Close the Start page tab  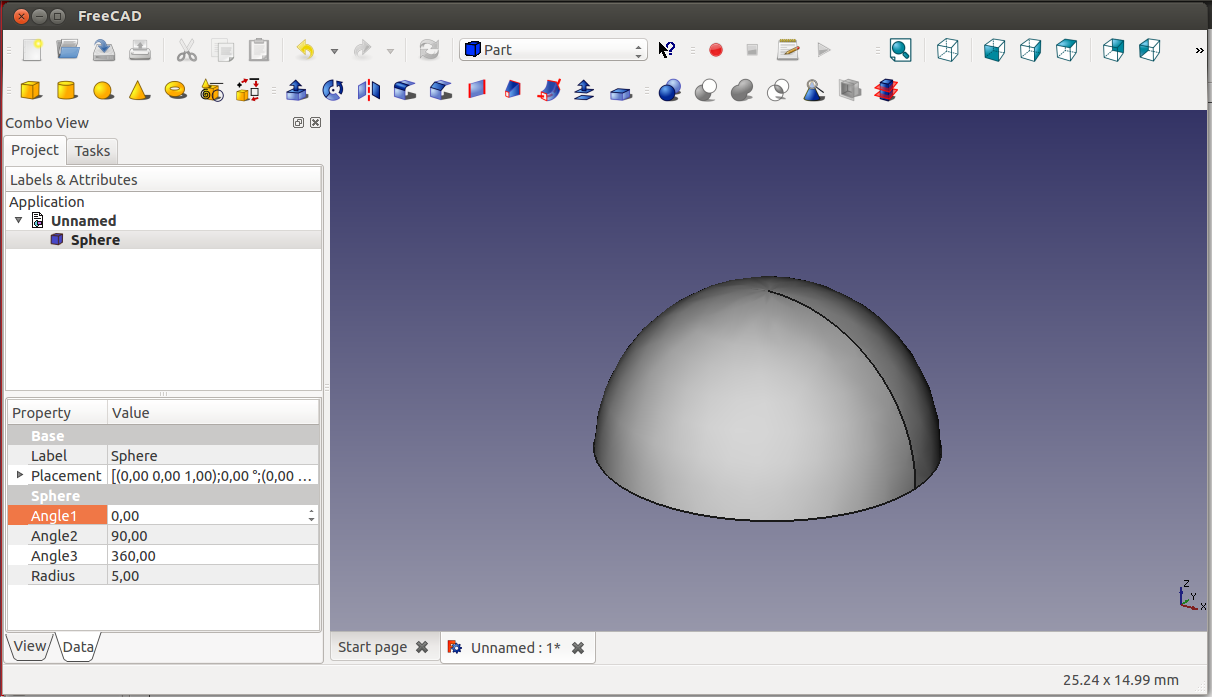point(422,648)
